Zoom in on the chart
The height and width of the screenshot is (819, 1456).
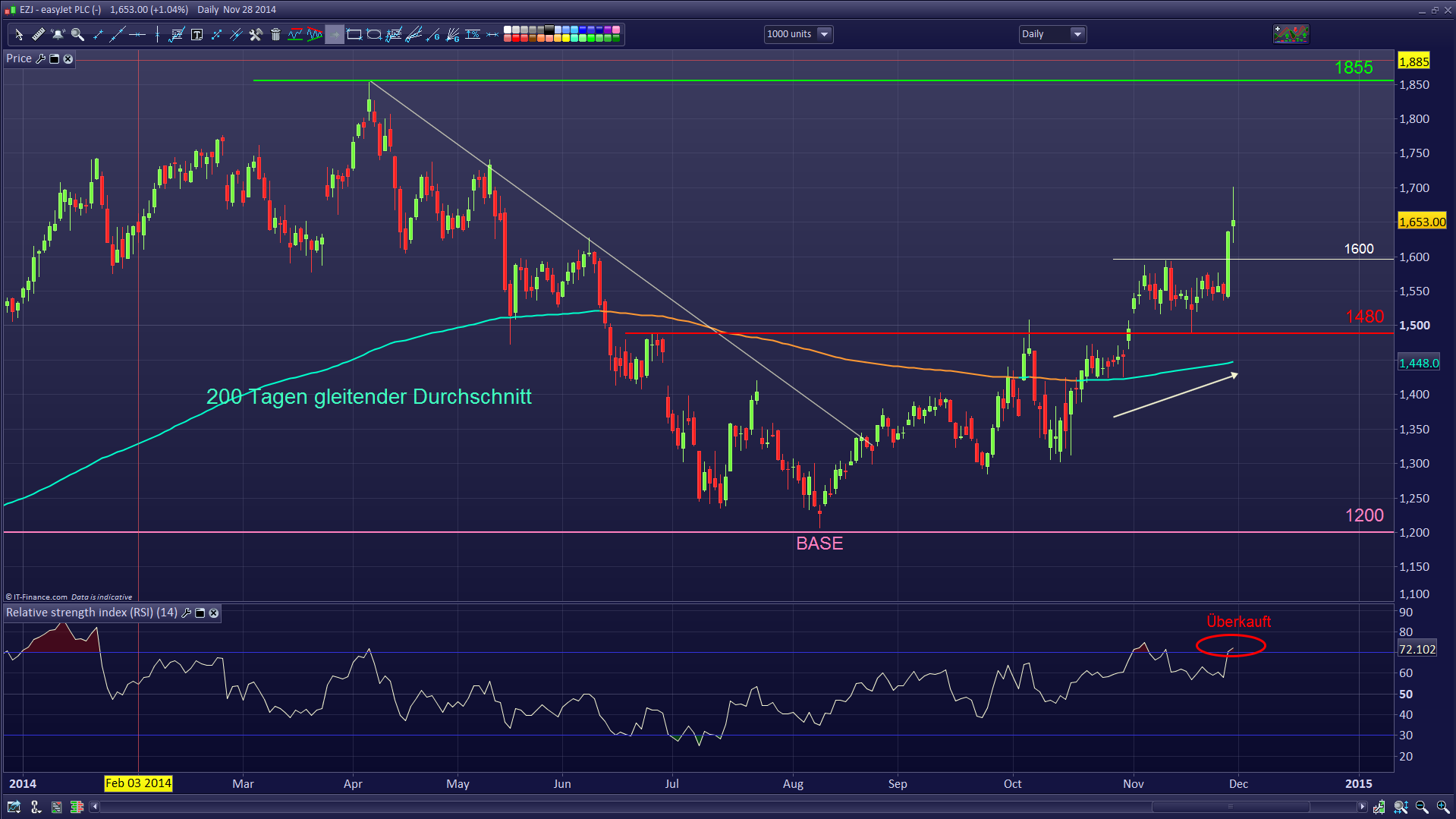(1443, 807)
